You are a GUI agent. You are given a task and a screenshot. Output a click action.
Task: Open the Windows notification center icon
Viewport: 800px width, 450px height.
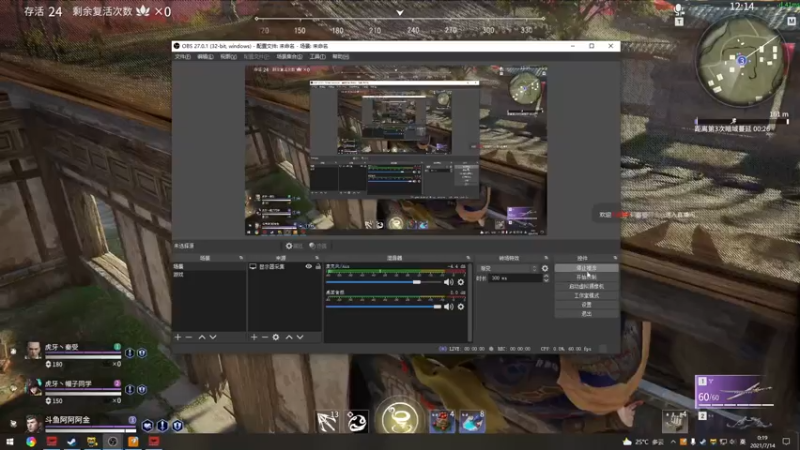(787, 442)
